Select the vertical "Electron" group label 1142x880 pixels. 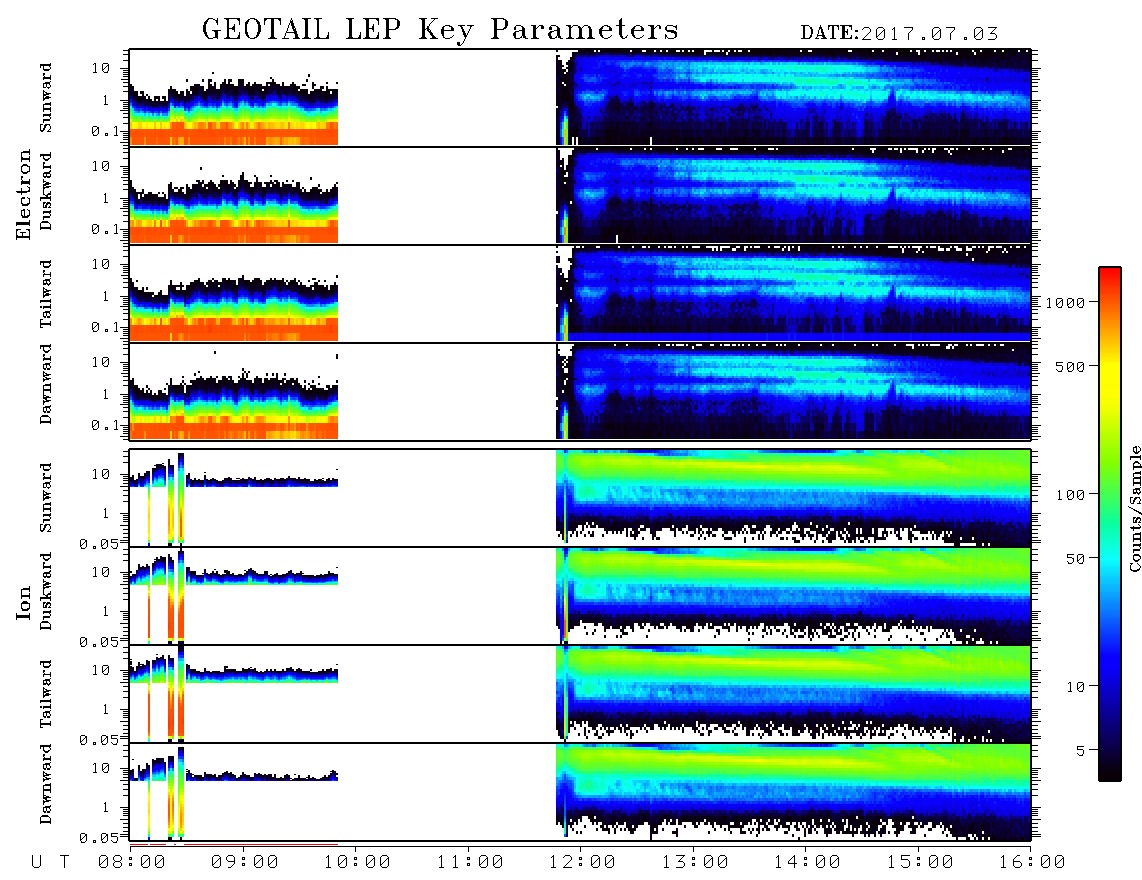pyautogui.click(x=24, y=195)
